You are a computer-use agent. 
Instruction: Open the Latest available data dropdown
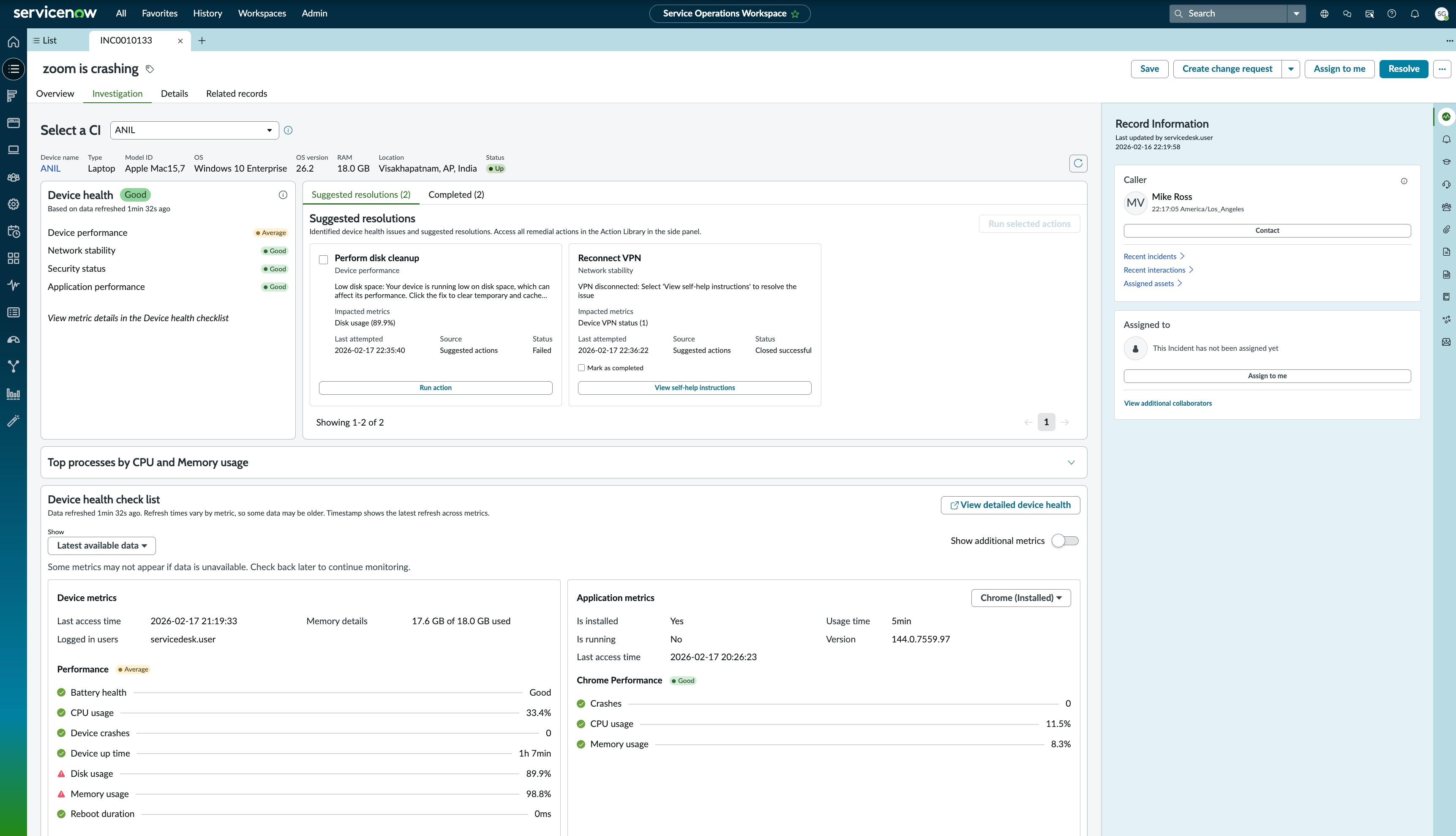click(101, 546)
